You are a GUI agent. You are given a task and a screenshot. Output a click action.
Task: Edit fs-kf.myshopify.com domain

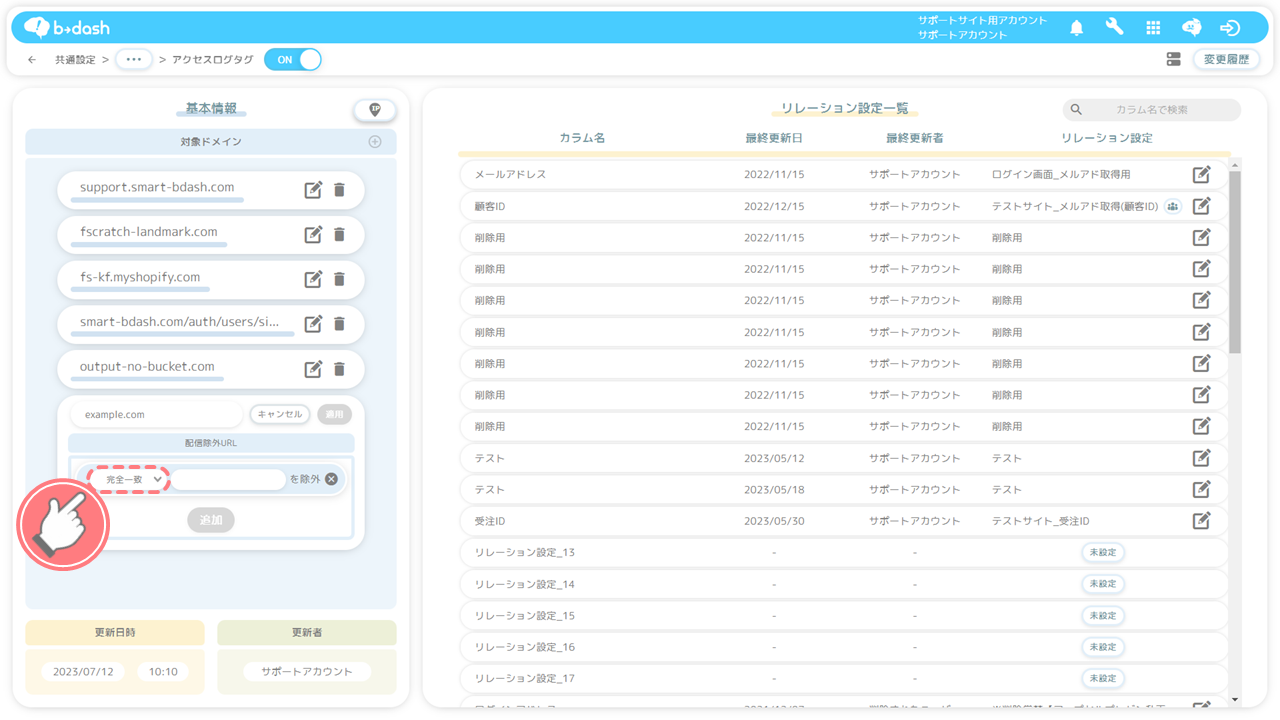click(x=313, y=280)
